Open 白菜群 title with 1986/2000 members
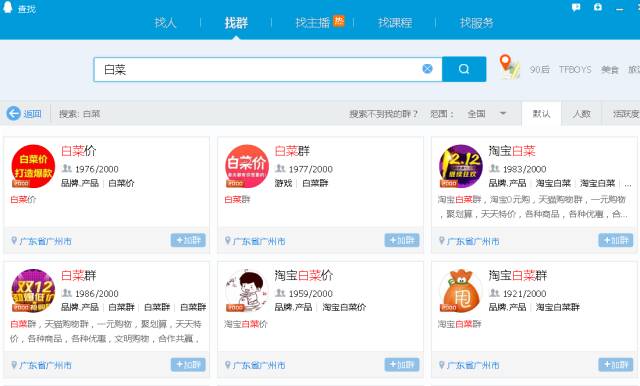Screen dimensions: 640x386 (78, 275)
